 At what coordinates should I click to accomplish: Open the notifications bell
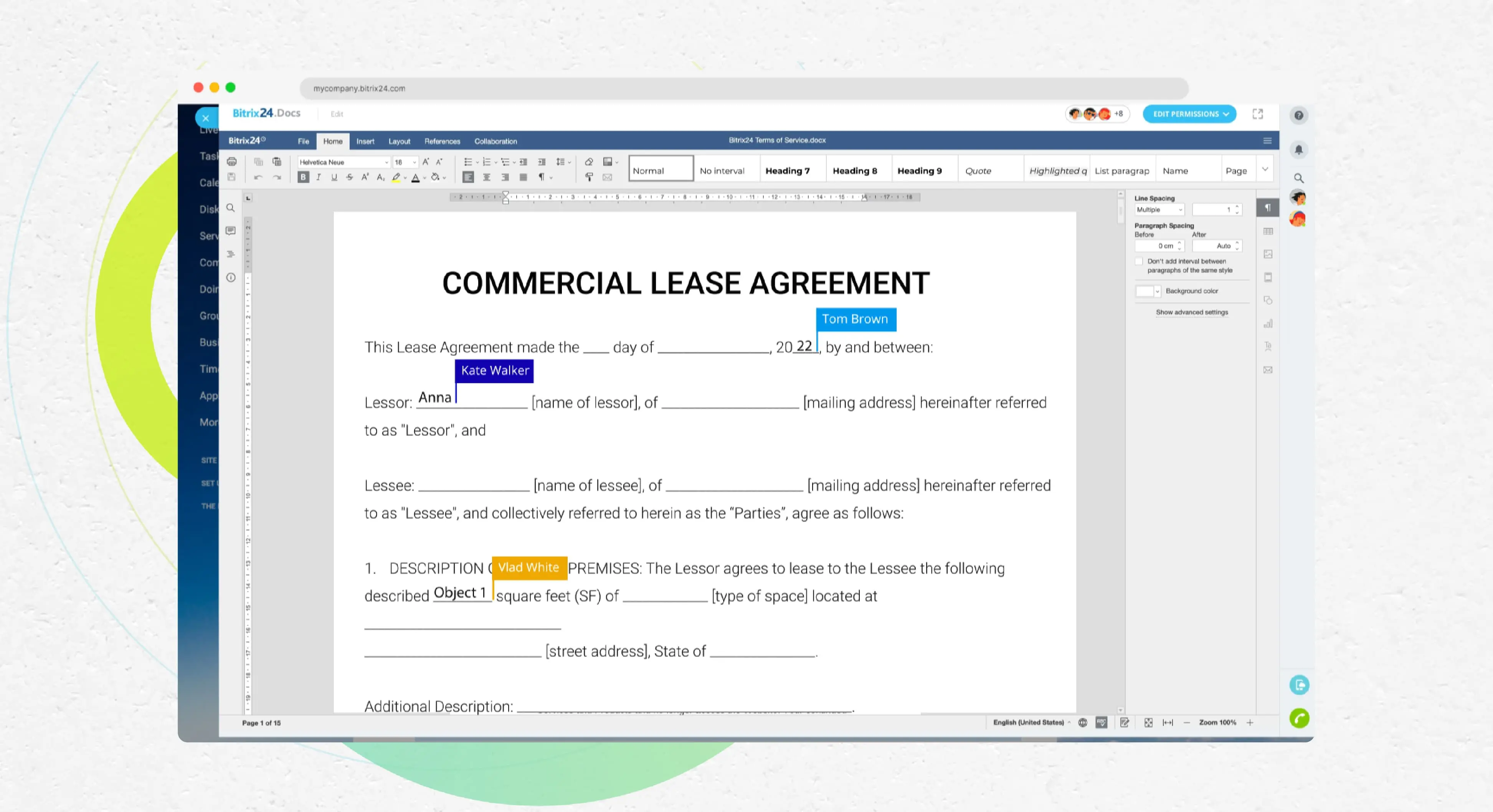pos(1299,150)
